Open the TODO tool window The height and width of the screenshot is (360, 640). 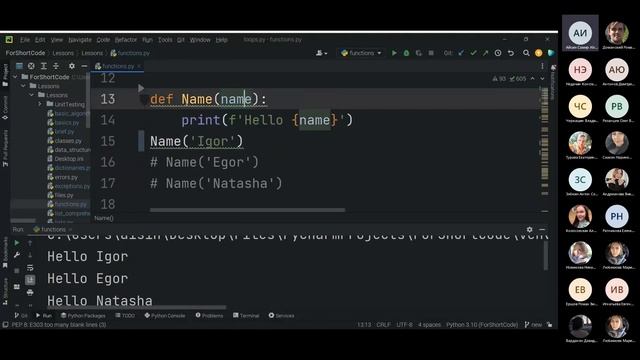pos(125,316)
